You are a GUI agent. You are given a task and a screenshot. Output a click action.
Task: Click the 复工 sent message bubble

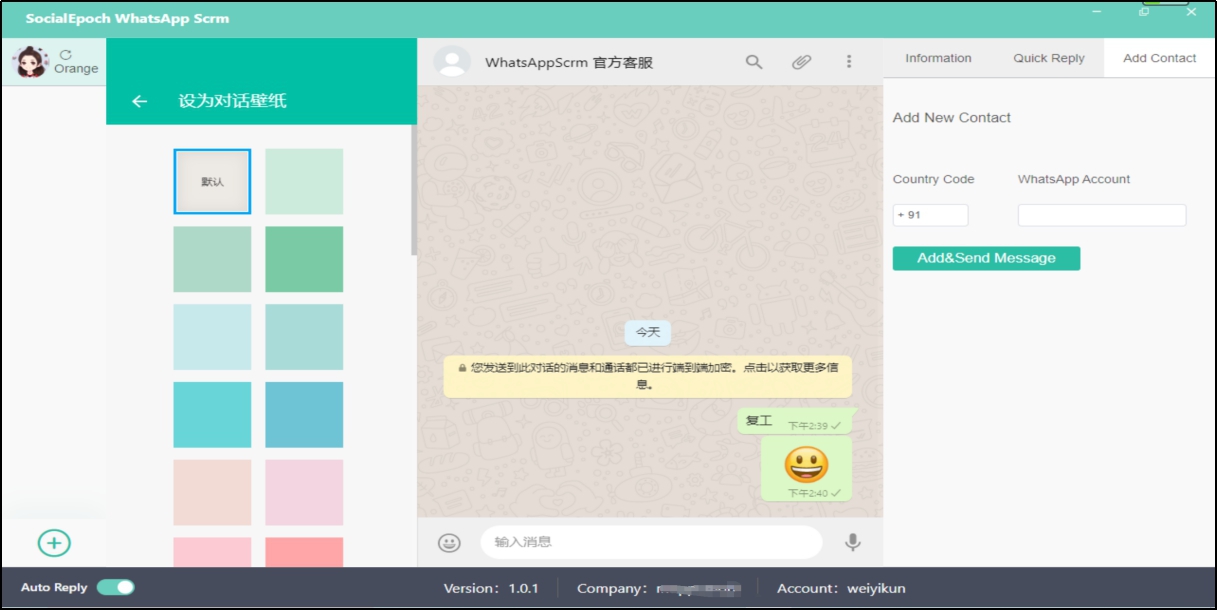[795, 421]
